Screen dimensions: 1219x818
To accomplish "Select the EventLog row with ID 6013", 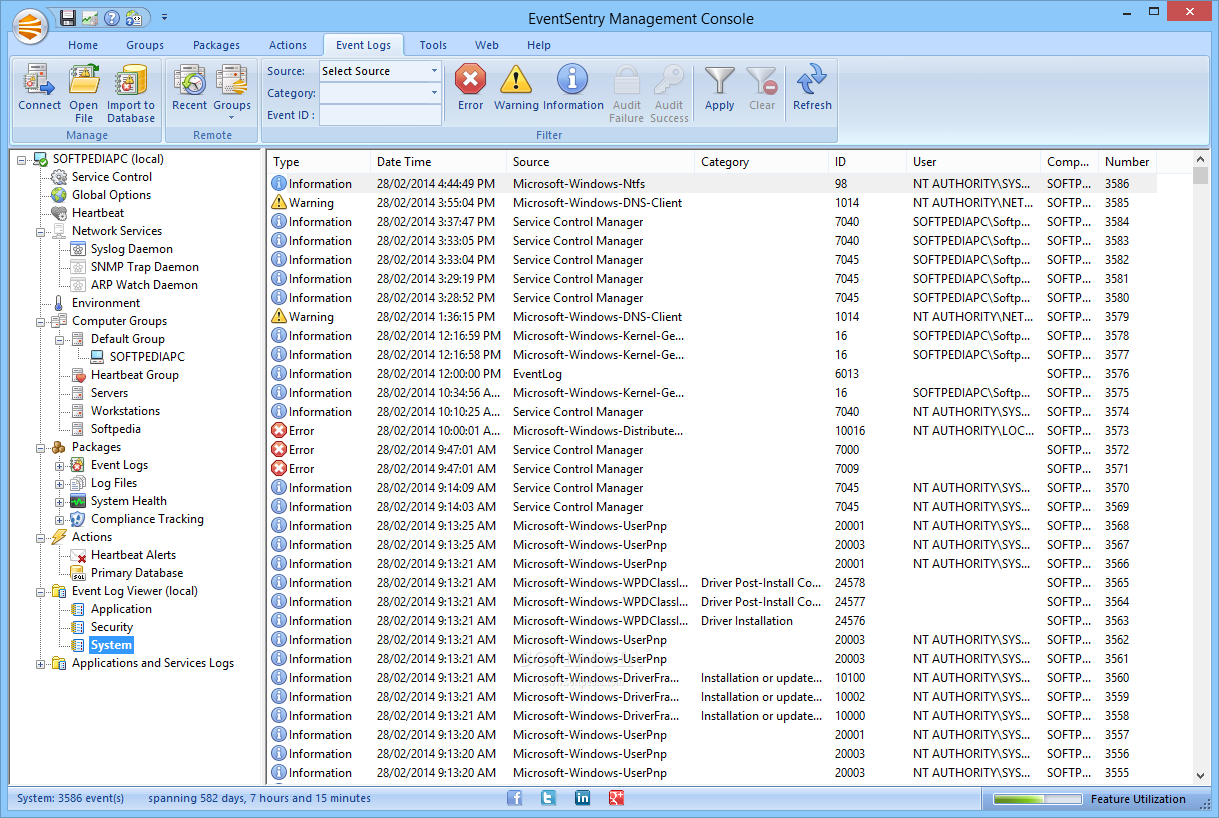I will [x=712, y=374].
